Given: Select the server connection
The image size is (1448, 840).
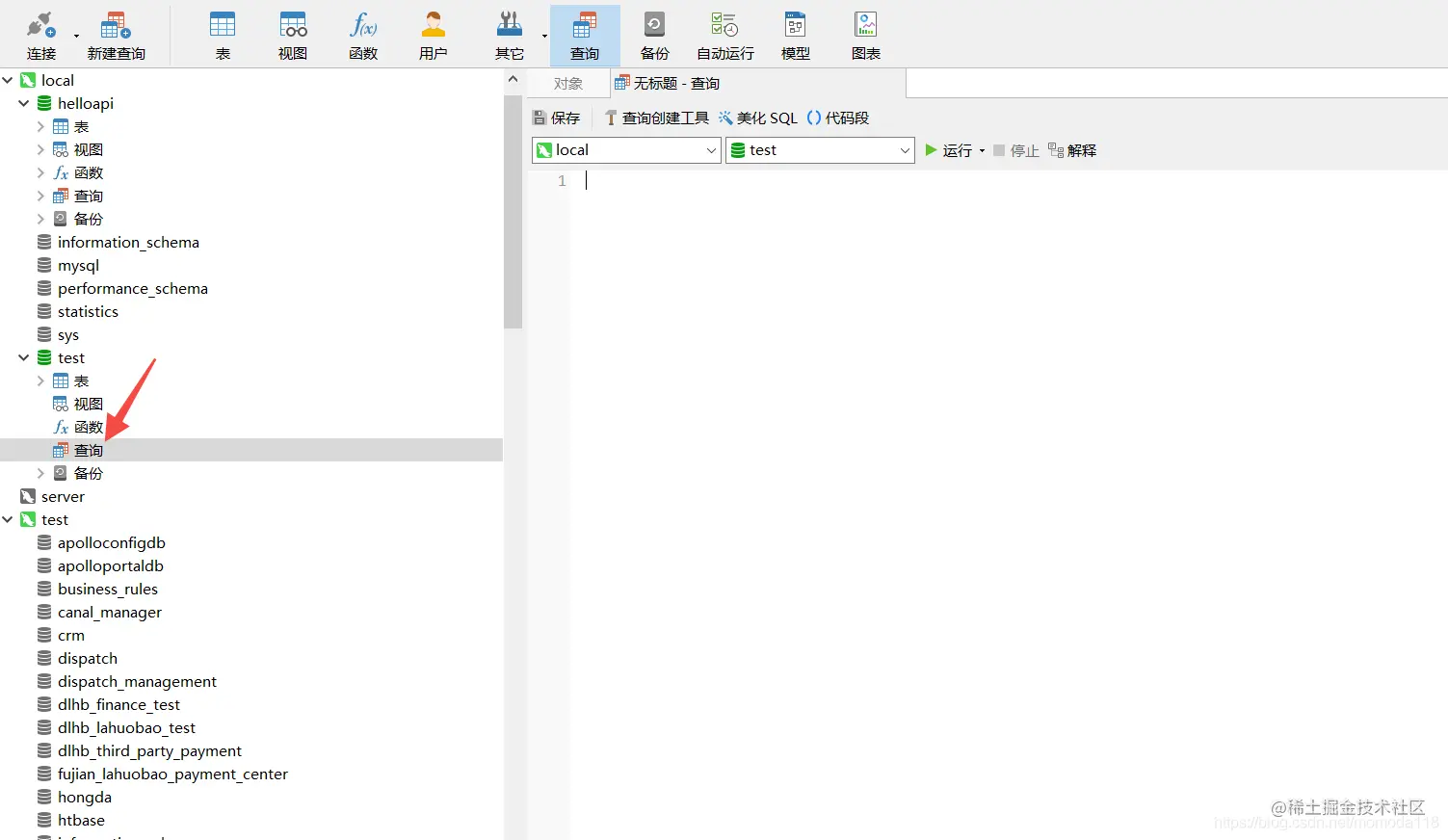Looking at the screenshot, I should [x=53, y=496].
